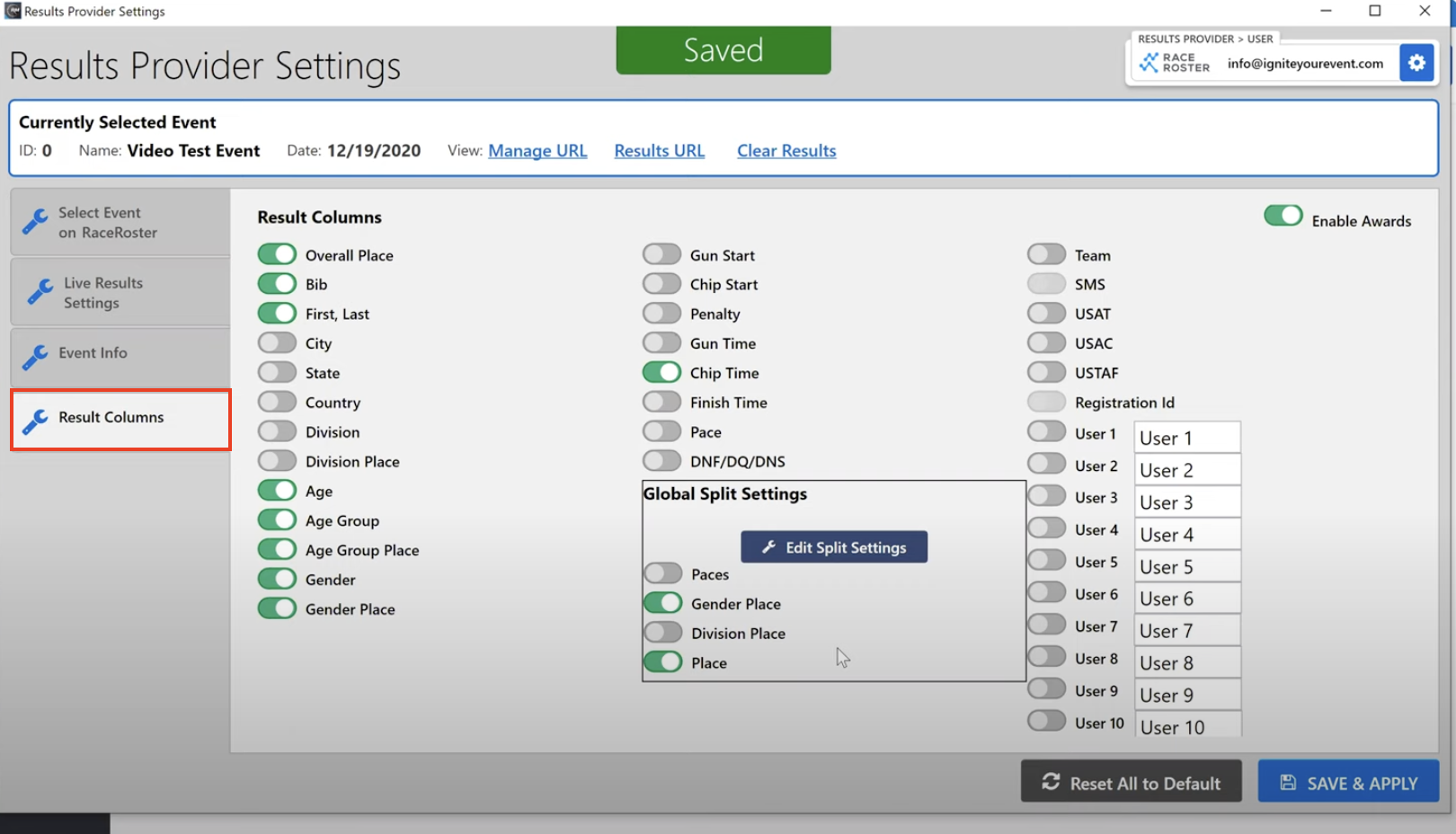
Task: Click the Edit Split Settings button
Action: pyautogui.click(x=834, y=547)
